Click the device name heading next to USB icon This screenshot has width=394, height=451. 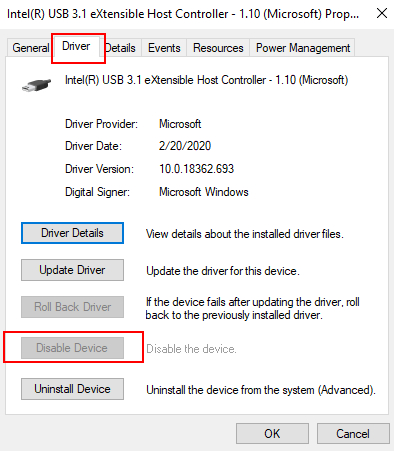[x=207, y=80]
